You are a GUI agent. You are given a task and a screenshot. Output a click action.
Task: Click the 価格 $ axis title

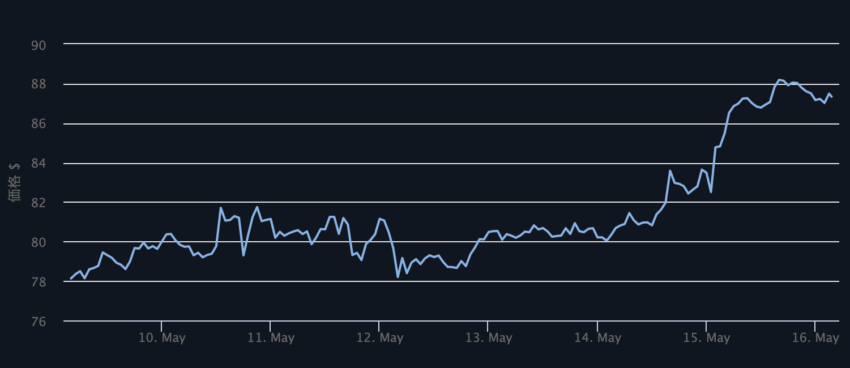(x=15, y=182)
